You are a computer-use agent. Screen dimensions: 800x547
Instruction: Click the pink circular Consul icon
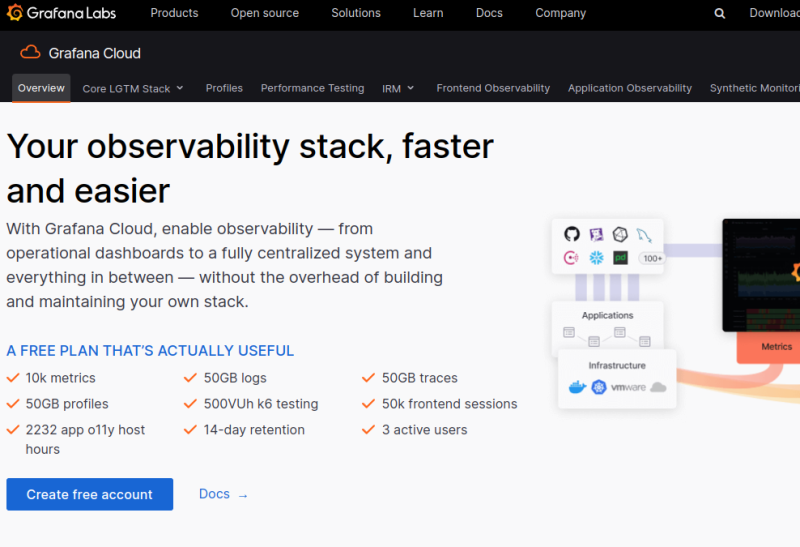pyautogui.click(x=571, y=258)
